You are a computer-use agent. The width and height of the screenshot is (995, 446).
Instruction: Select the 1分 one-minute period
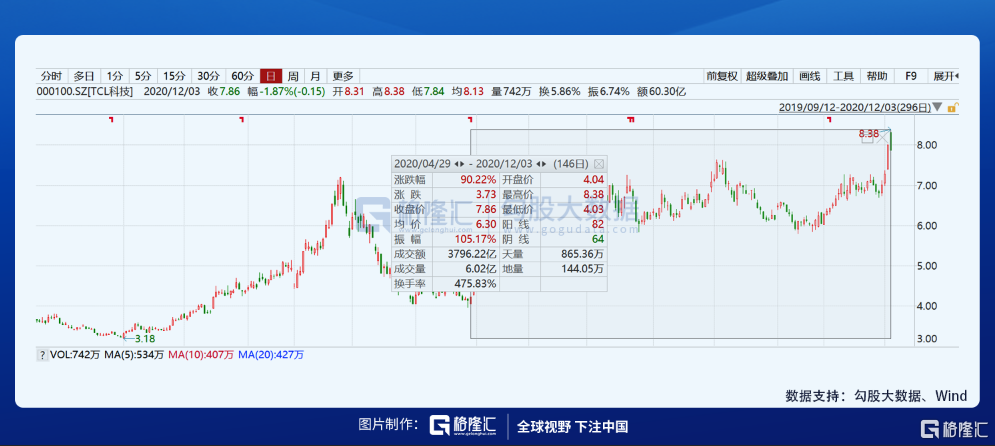113,76
